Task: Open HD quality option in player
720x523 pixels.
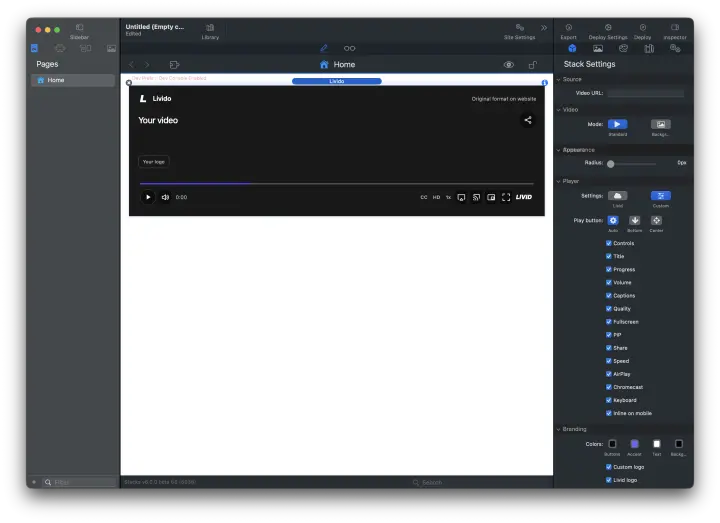Action: point(436,197)
